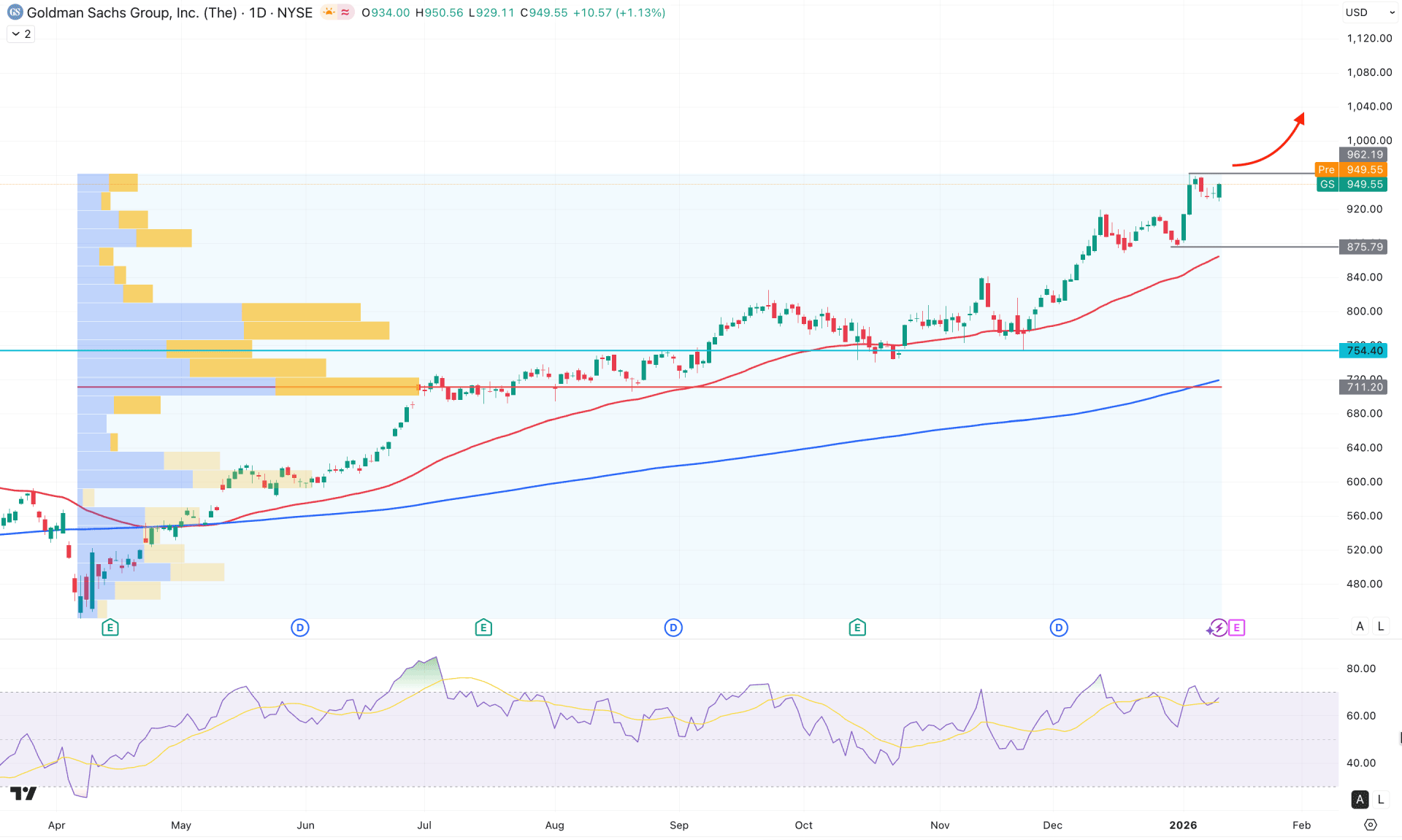Open the purple lightning earnings event icon
Screen dimensions: 1402x840
tap(1217, 628)
